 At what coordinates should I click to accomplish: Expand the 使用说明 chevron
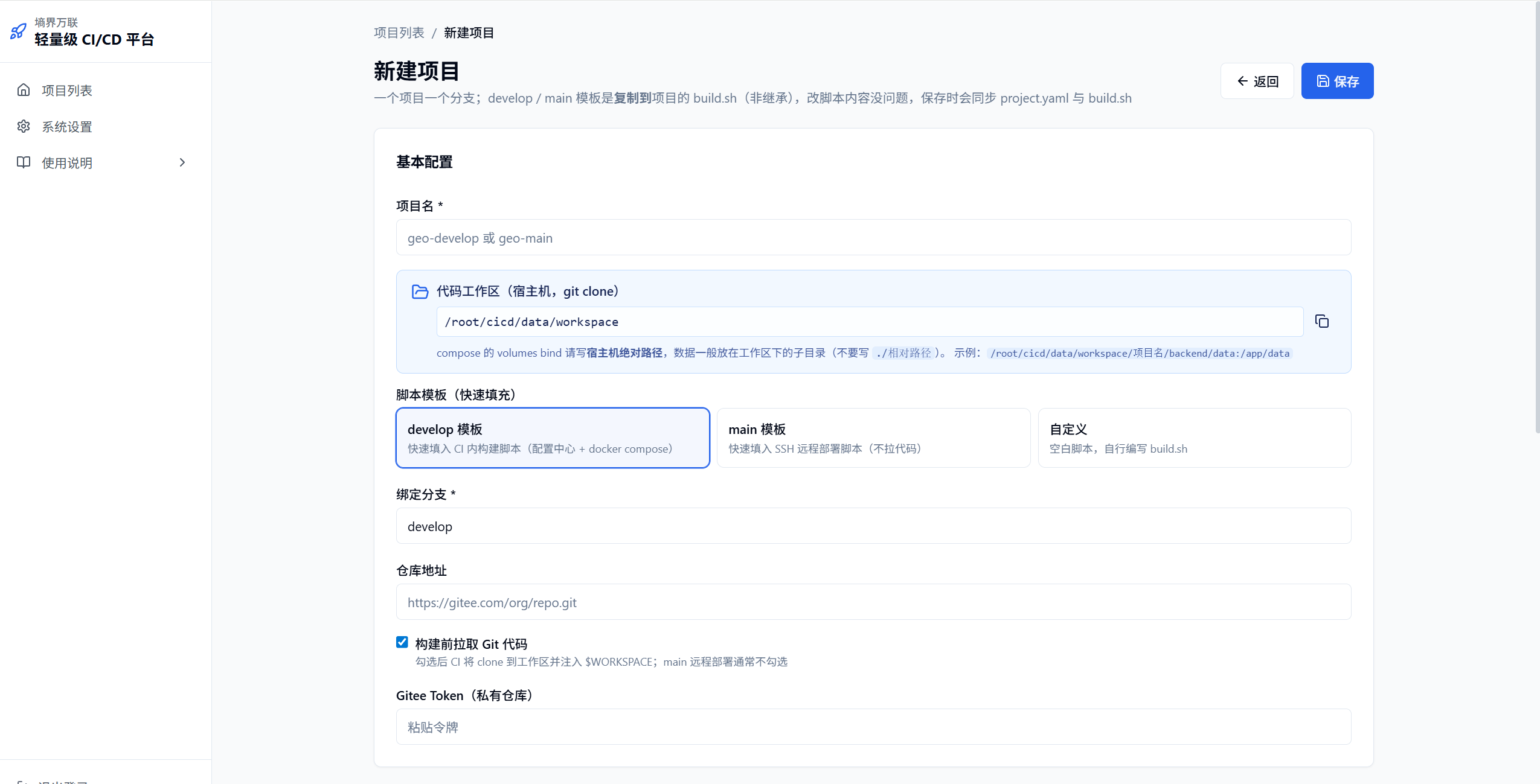(182, 162)
